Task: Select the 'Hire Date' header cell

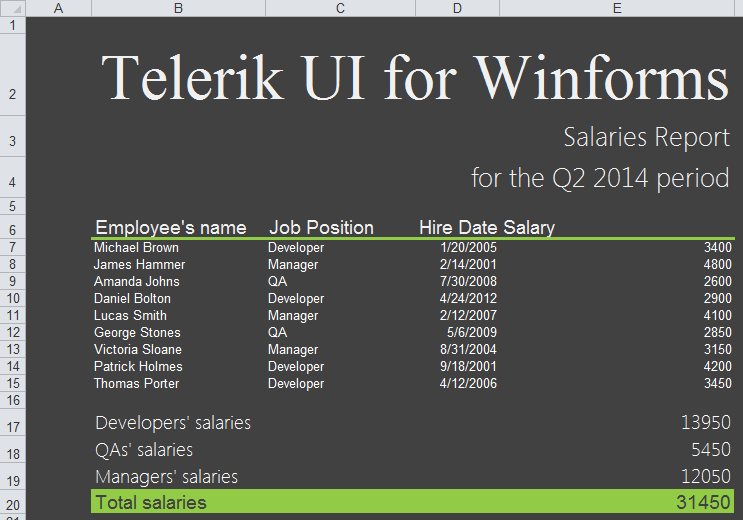Action: click(x=459, y=228)
